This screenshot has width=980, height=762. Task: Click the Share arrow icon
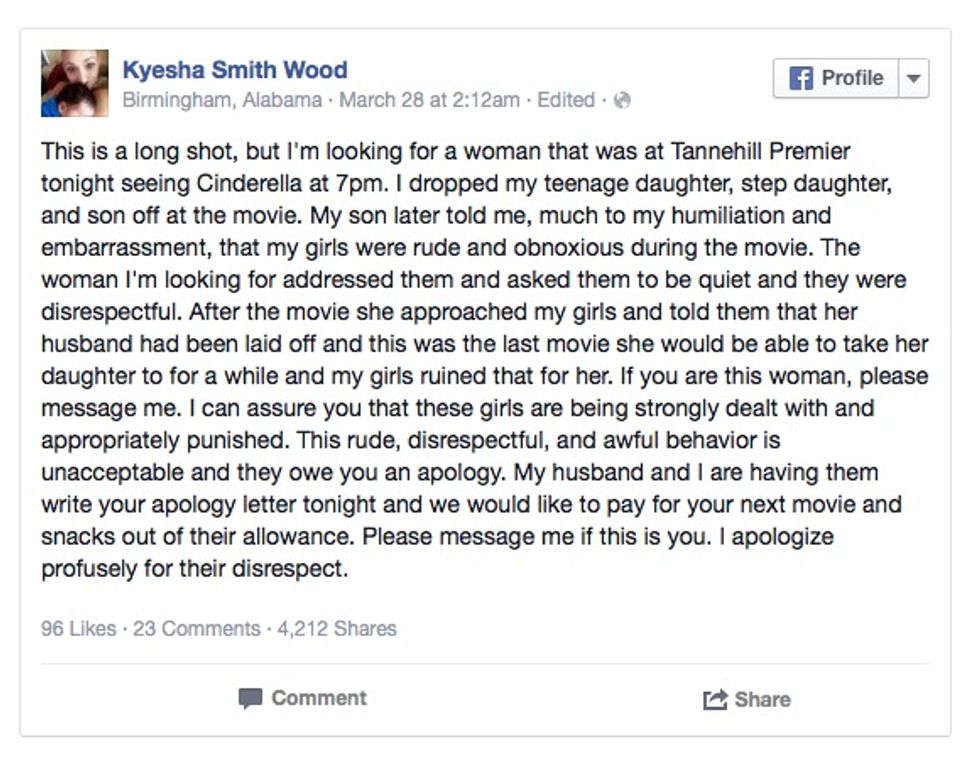[x=714, y=700]
